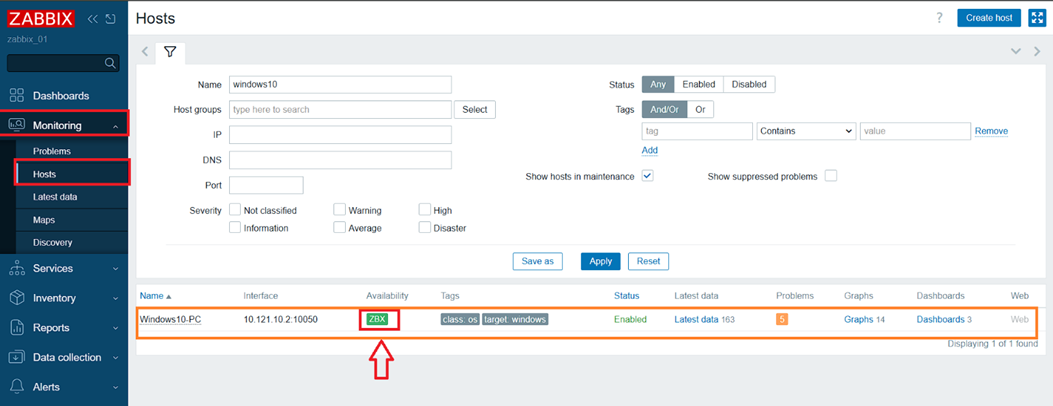Expand the Inventory menu section
The height and width of the screenshot is (406, 1053).
pos(116,298)
